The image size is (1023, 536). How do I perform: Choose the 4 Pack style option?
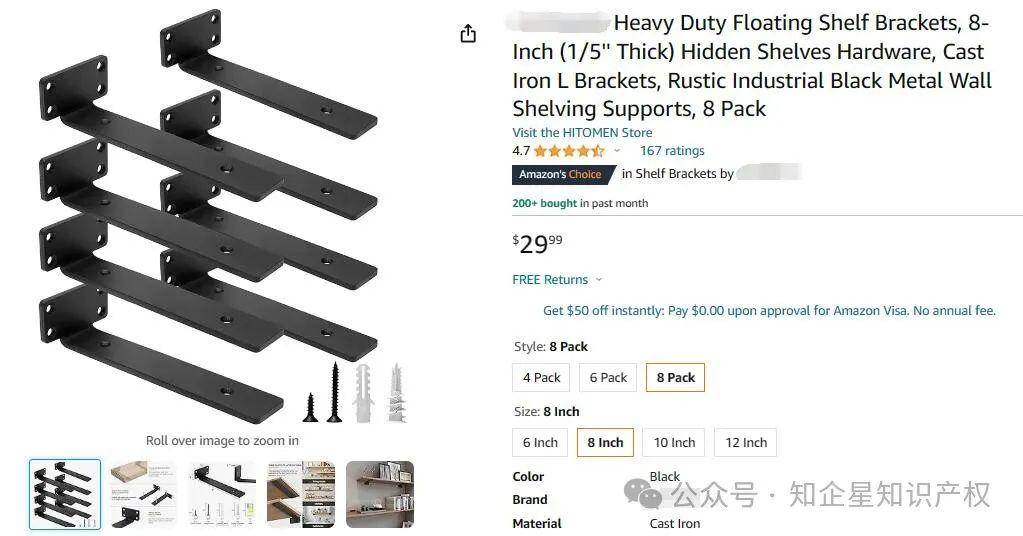coord(542,378)
